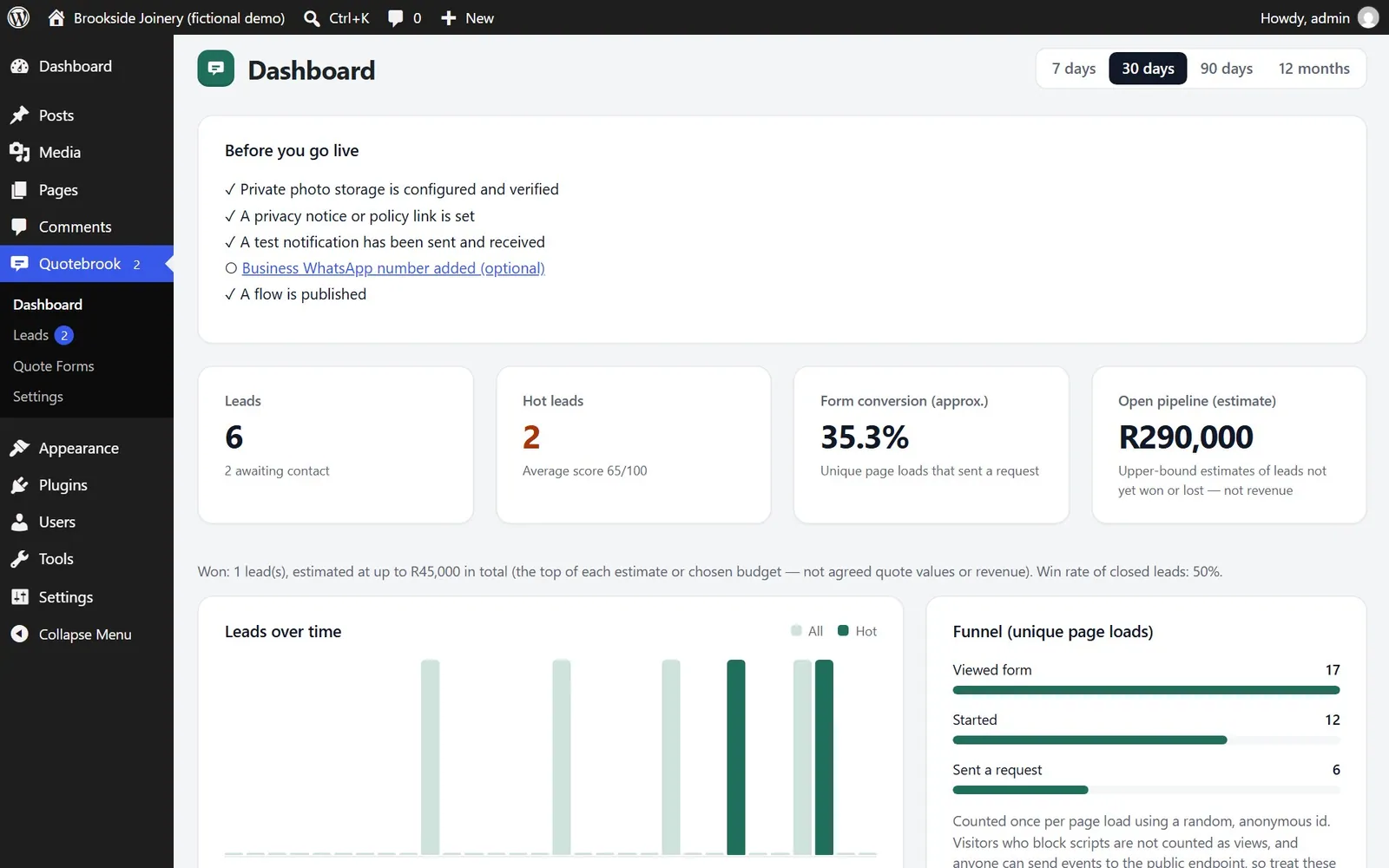This screenshot has width=1389, height=868.
Task: Select the 90 days range
Action: pos(1227,69)
